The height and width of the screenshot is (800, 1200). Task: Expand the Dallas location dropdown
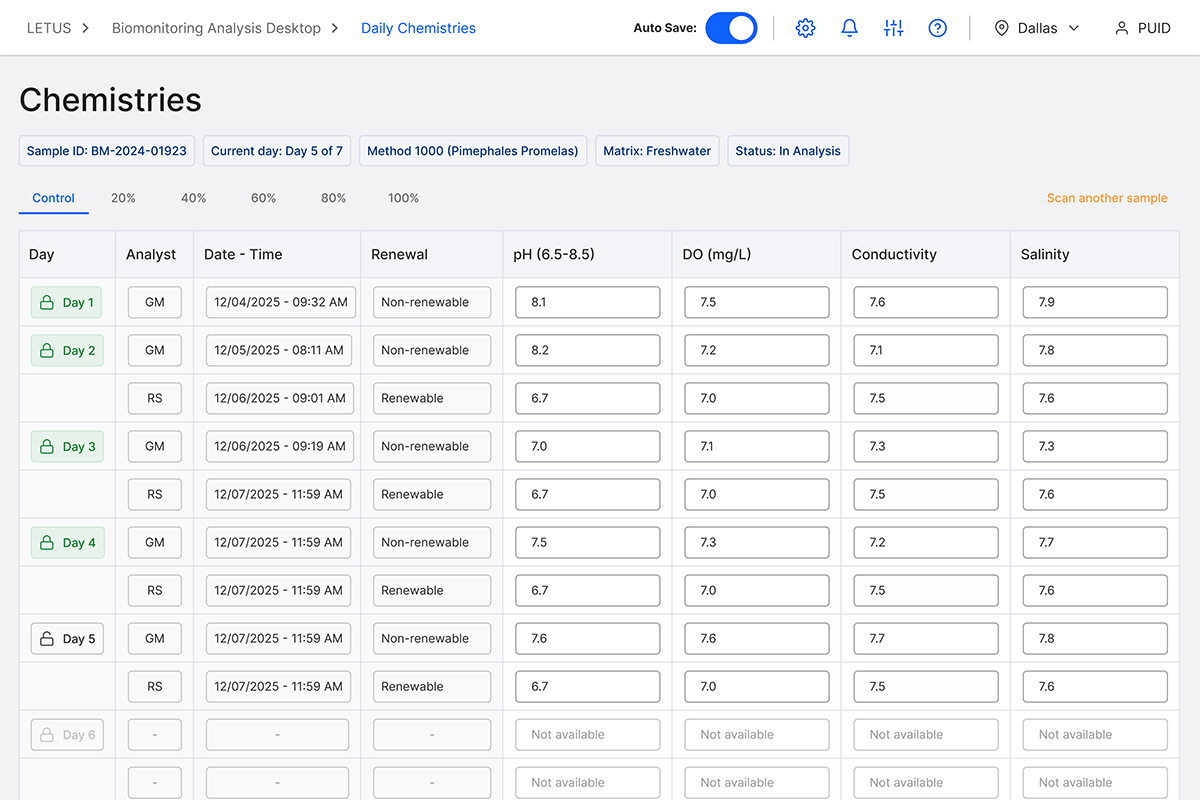click(1074, 28)
